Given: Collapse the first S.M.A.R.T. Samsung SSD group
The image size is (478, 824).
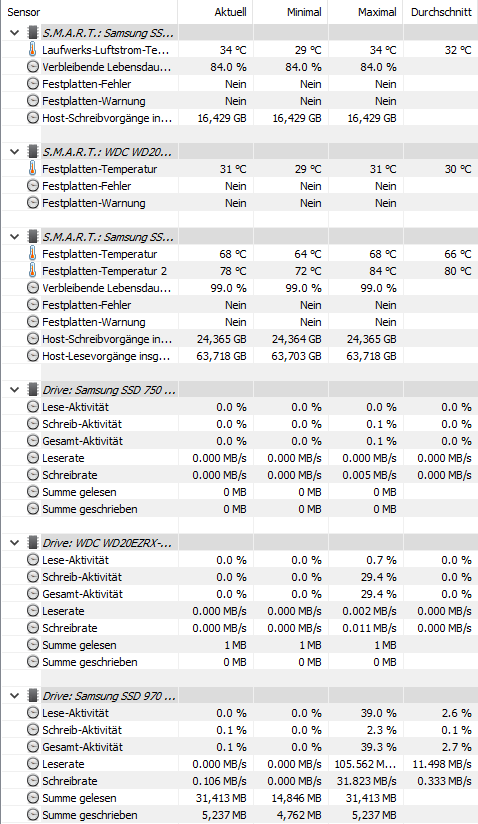Looking at the screenshot, I should (15, 33).
